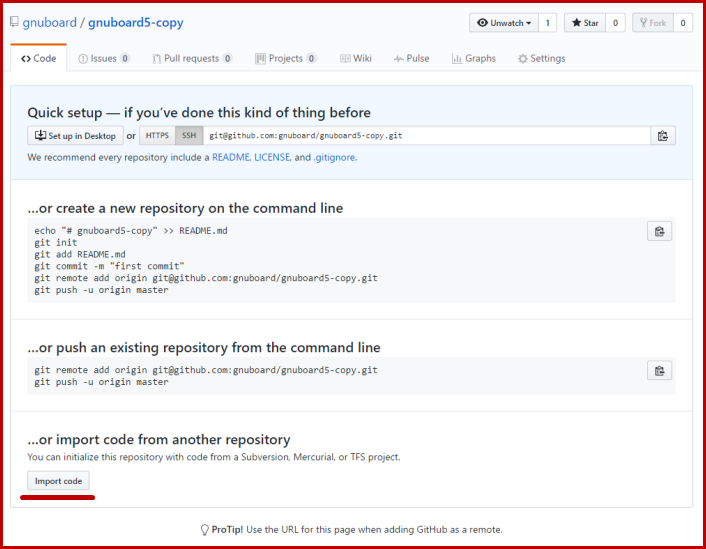This screenshot has width=706, height=549.
Task: Switch to the Pull requests tab
Action: click(x=191, y=59)
